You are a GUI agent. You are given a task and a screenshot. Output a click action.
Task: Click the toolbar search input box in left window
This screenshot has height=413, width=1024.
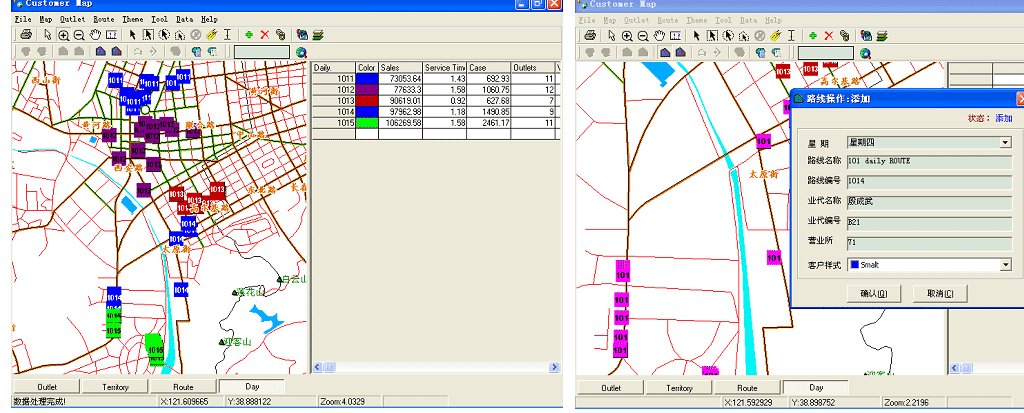coord(261,53)
